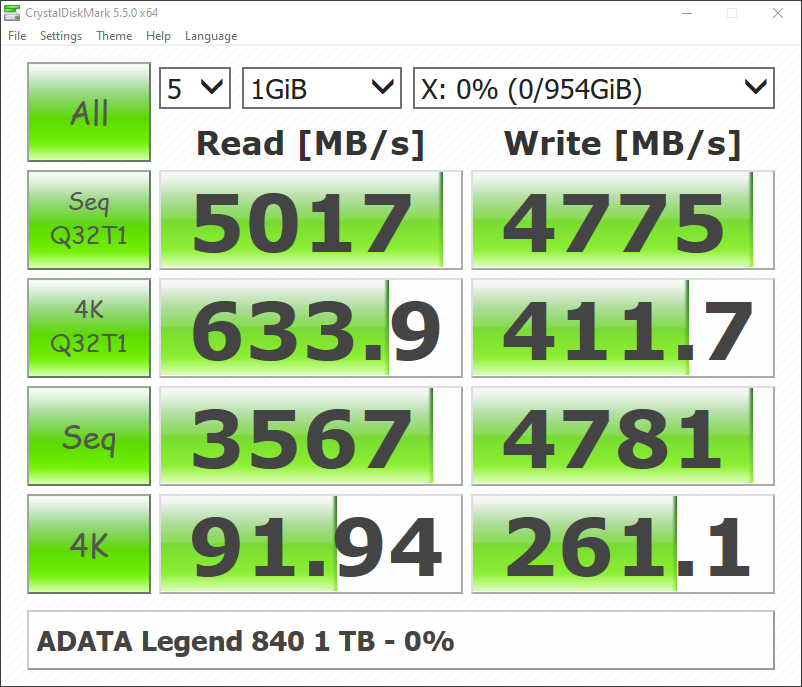Run all benchmarks with All button
802x687 pixels.
click(x=89, y=112)
